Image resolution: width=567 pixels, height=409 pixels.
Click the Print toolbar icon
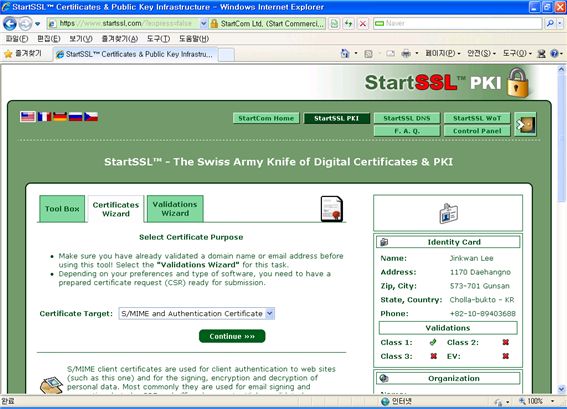(x=406, y=54)
